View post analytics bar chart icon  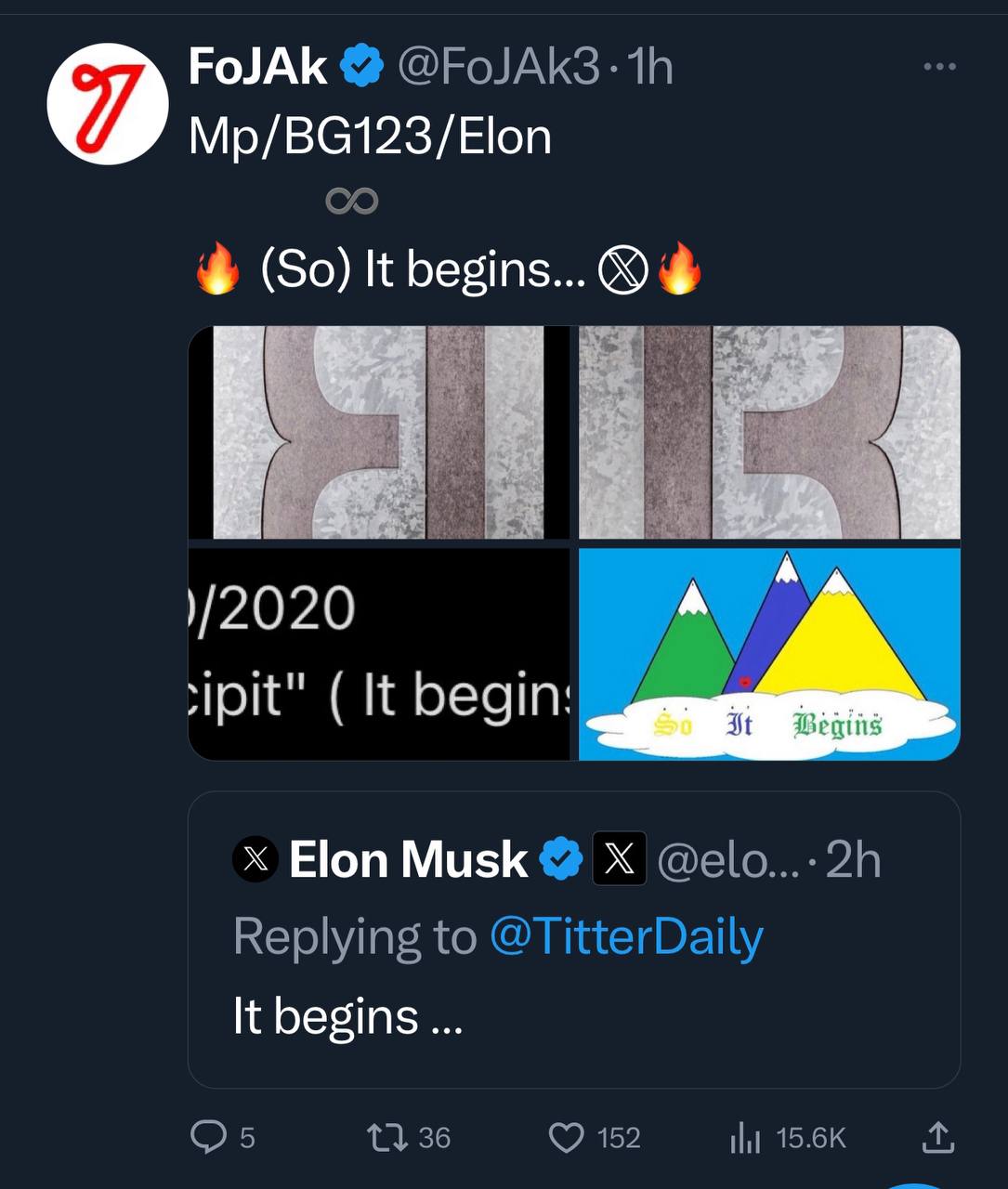point(745,1137)
